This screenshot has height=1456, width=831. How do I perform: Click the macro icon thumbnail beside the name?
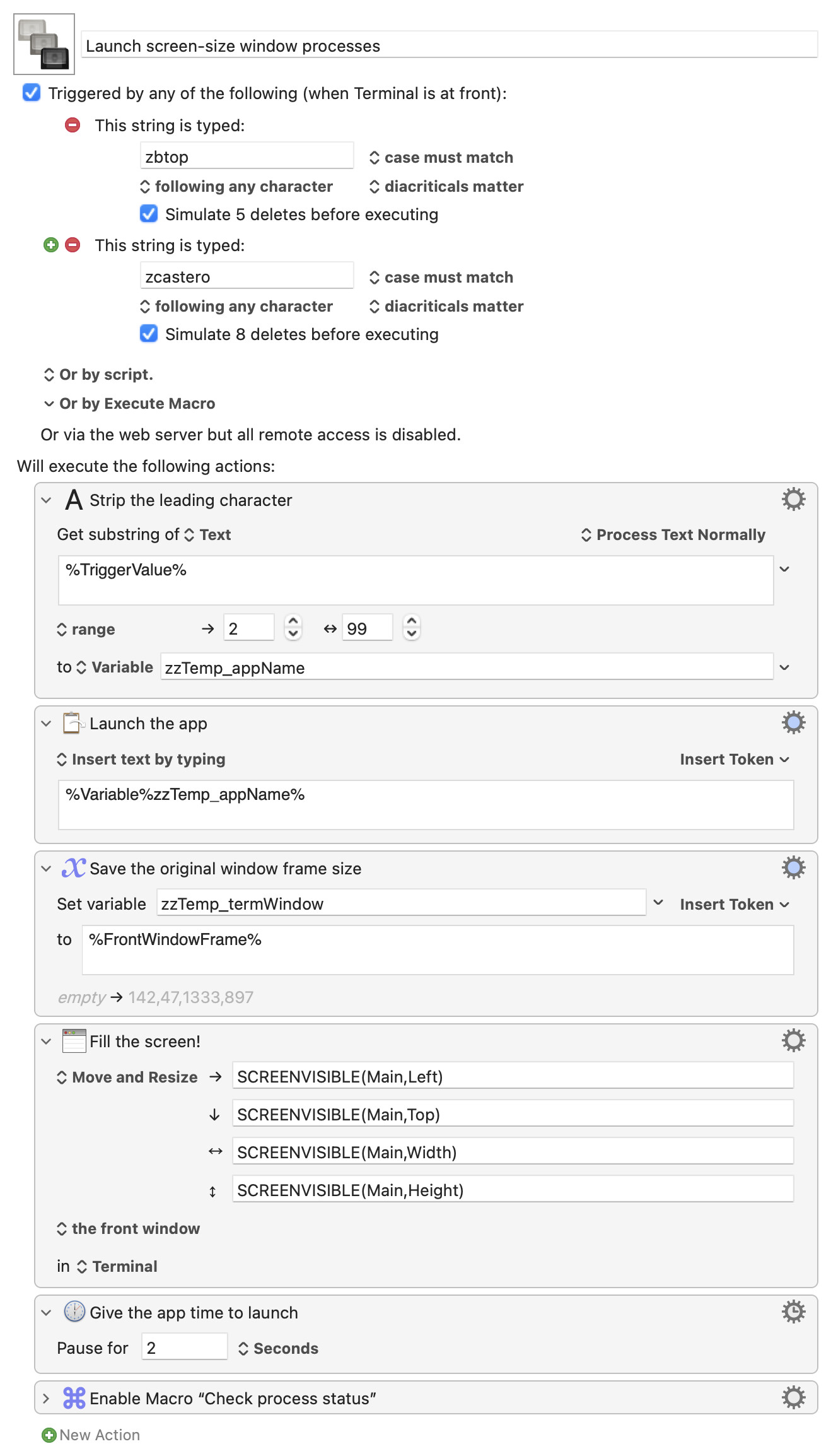(x=44, y=44)
